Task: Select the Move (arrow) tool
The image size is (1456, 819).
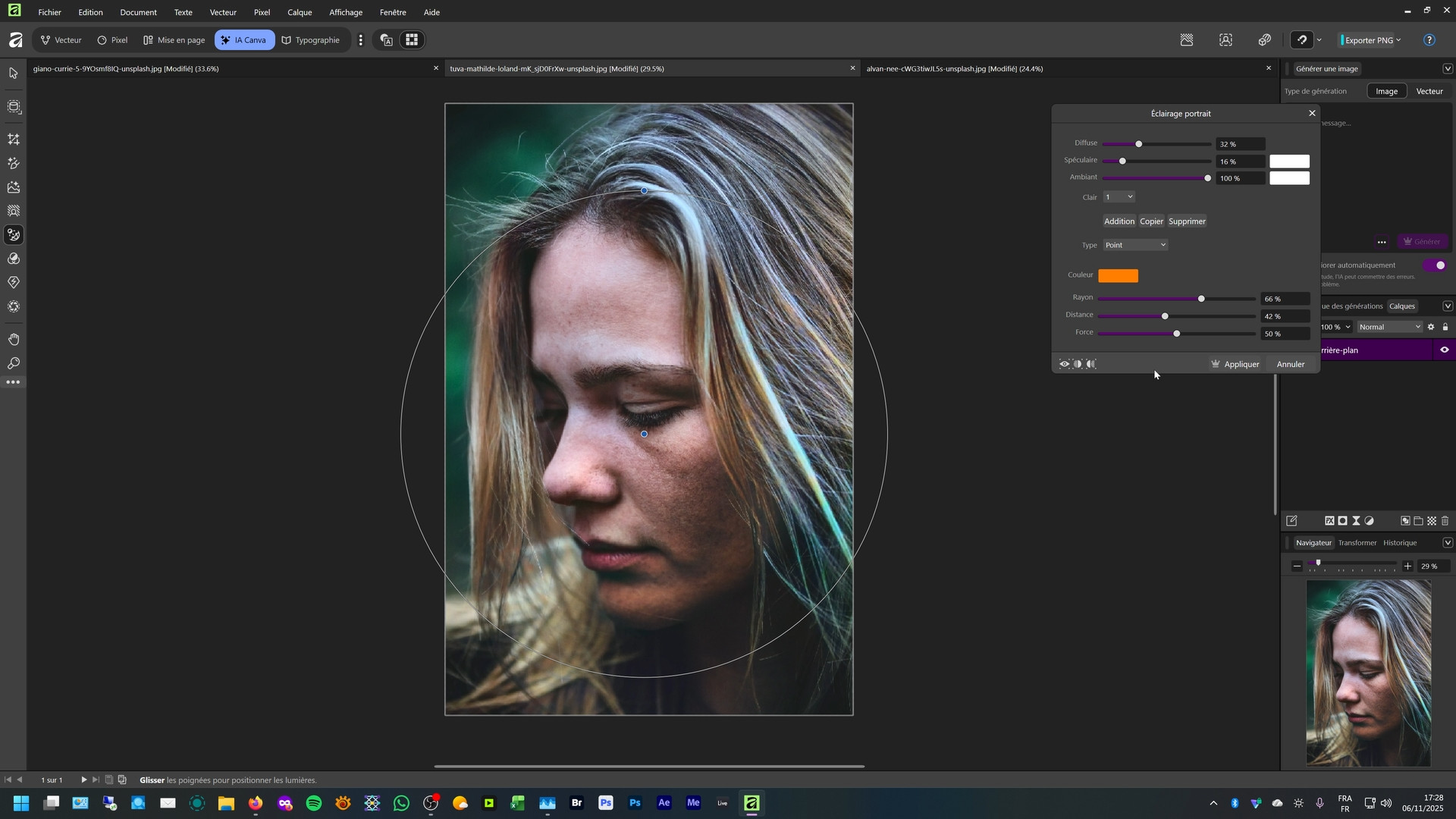Action: [14, 74]
